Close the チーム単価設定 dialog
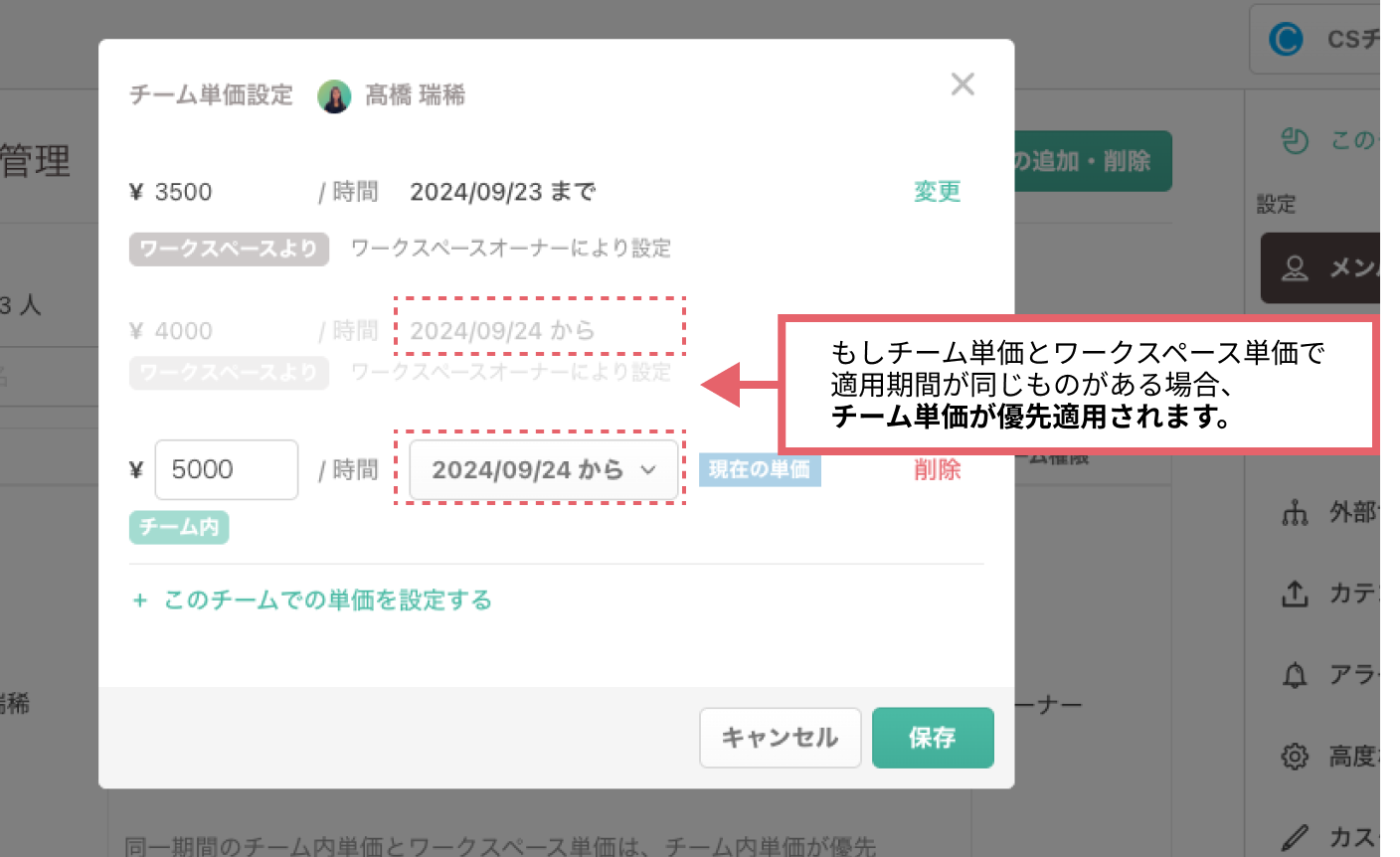Viewport: 1400px width, 857px height. (962, 85)
